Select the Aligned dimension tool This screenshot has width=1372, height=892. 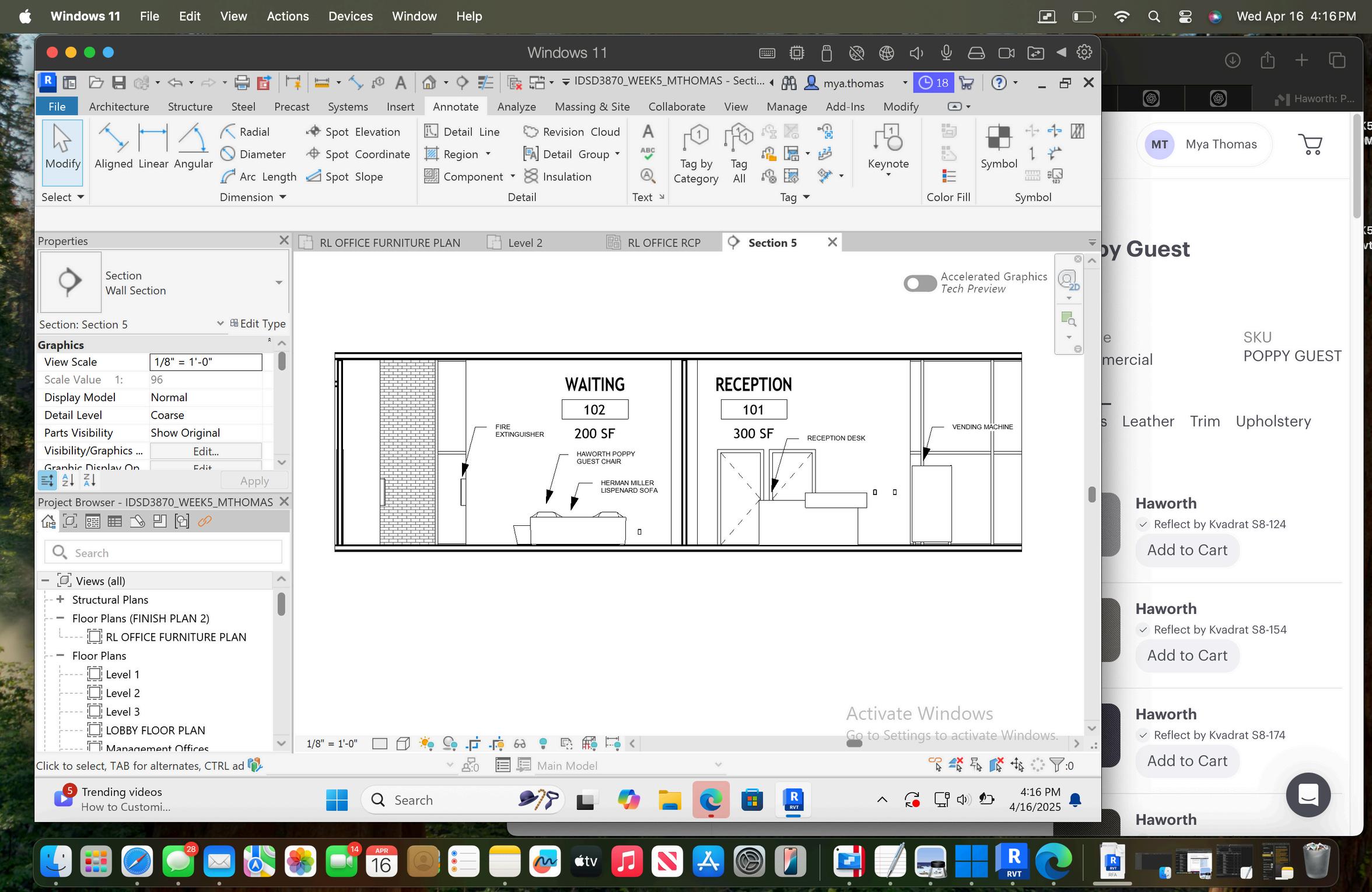(113, 146)
